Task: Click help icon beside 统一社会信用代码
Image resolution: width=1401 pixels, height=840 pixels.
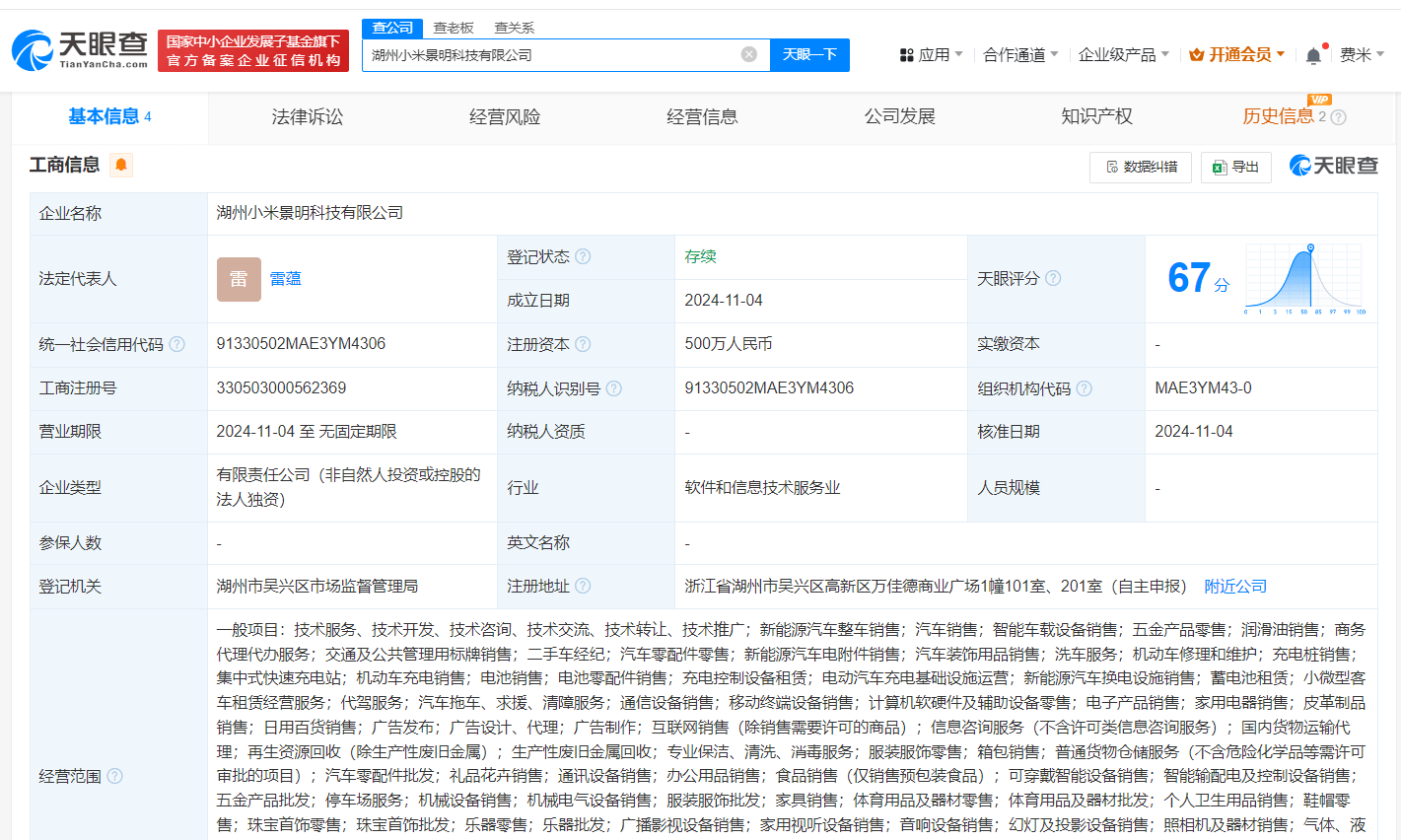Action: pyautogui.click(x=176, y=344)
